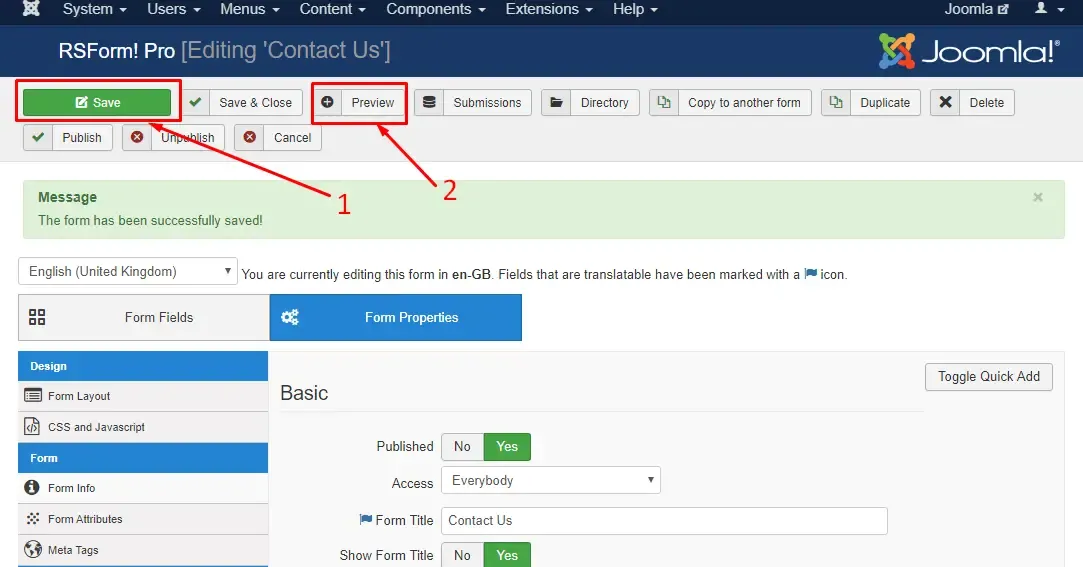
Task: Open the English (United Kingdom) language dropdown
Action: [128, 271]
